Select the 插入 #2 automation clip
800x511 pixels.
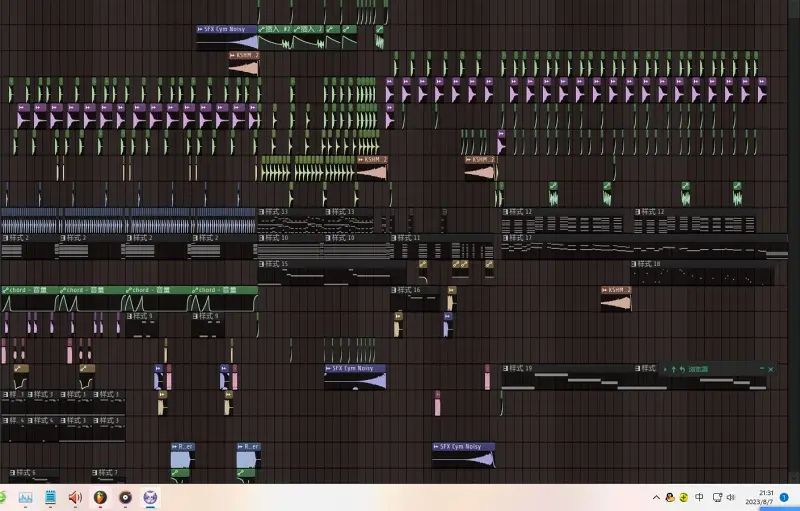coord(276,38)
